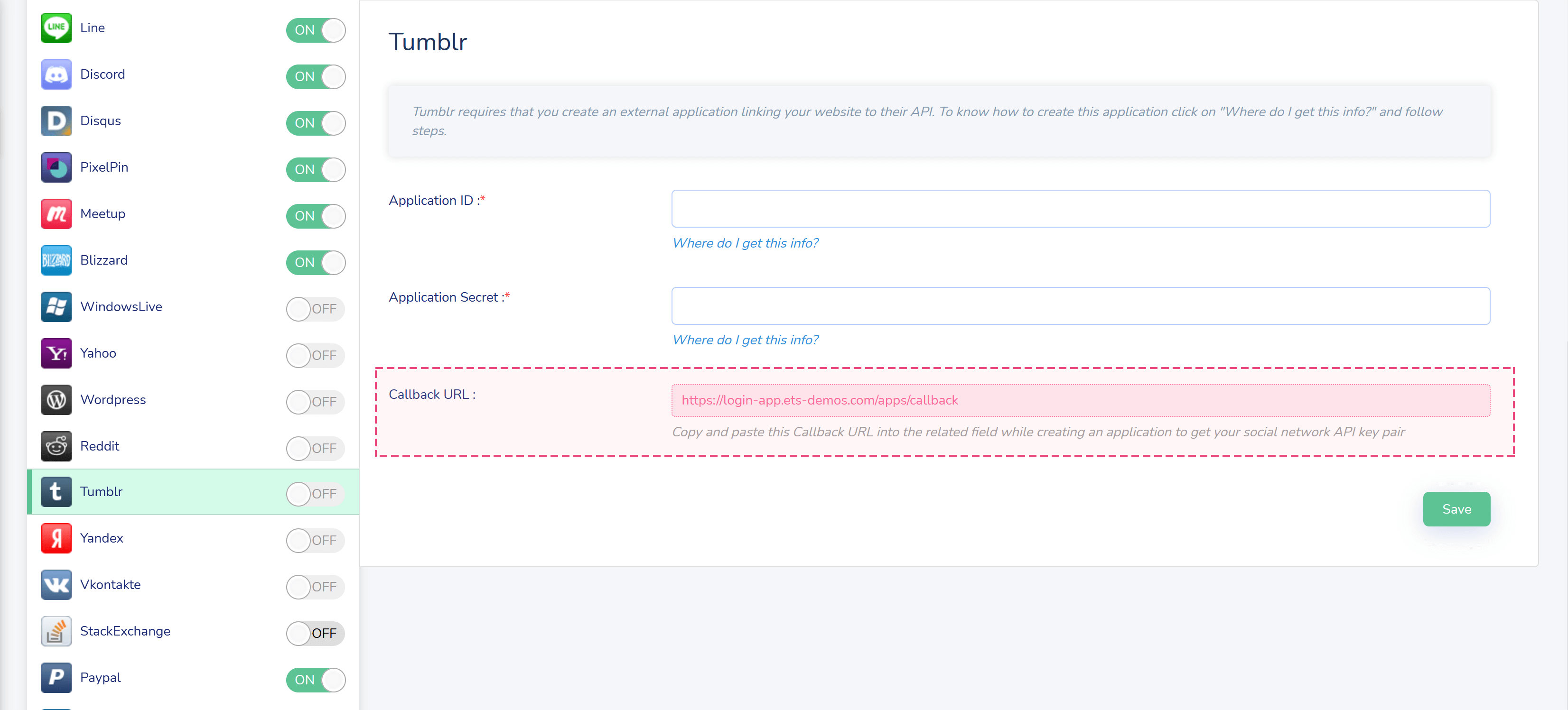Disable the Paypal toggle
This screenshot has width=1568, height=710.
[315, 680]
